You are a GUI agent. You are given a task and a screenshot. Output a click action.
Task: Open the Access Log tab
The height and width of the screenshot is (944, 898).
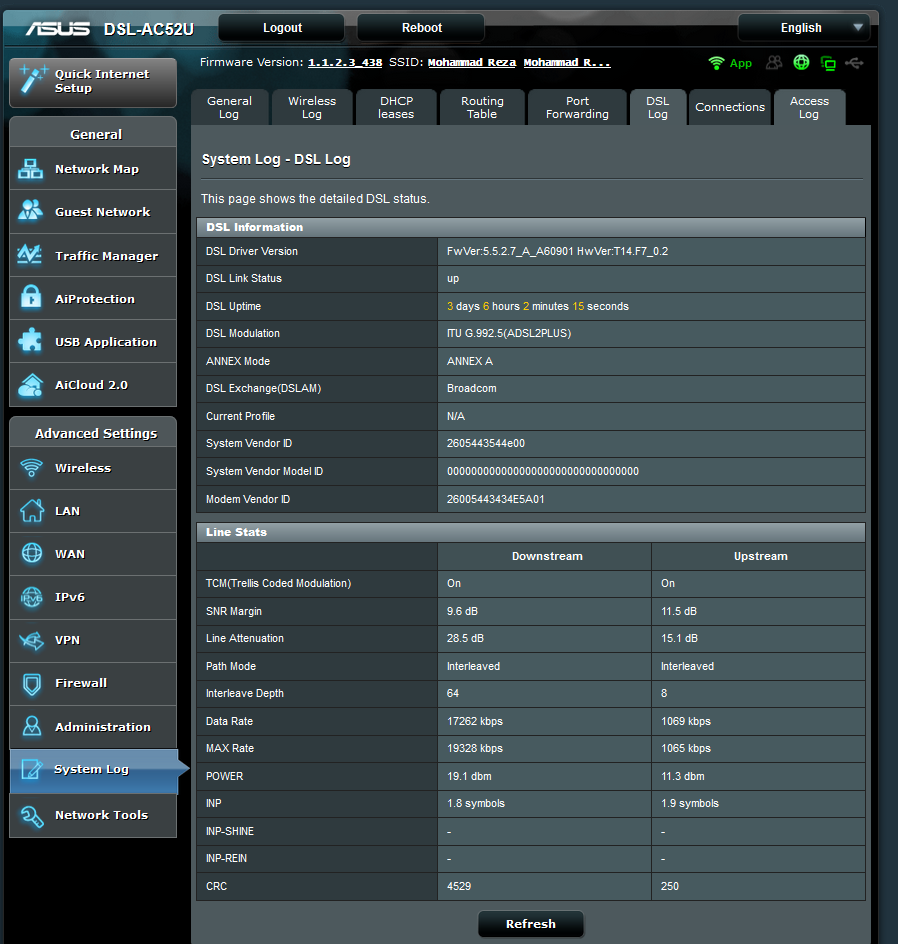point(810,107)
